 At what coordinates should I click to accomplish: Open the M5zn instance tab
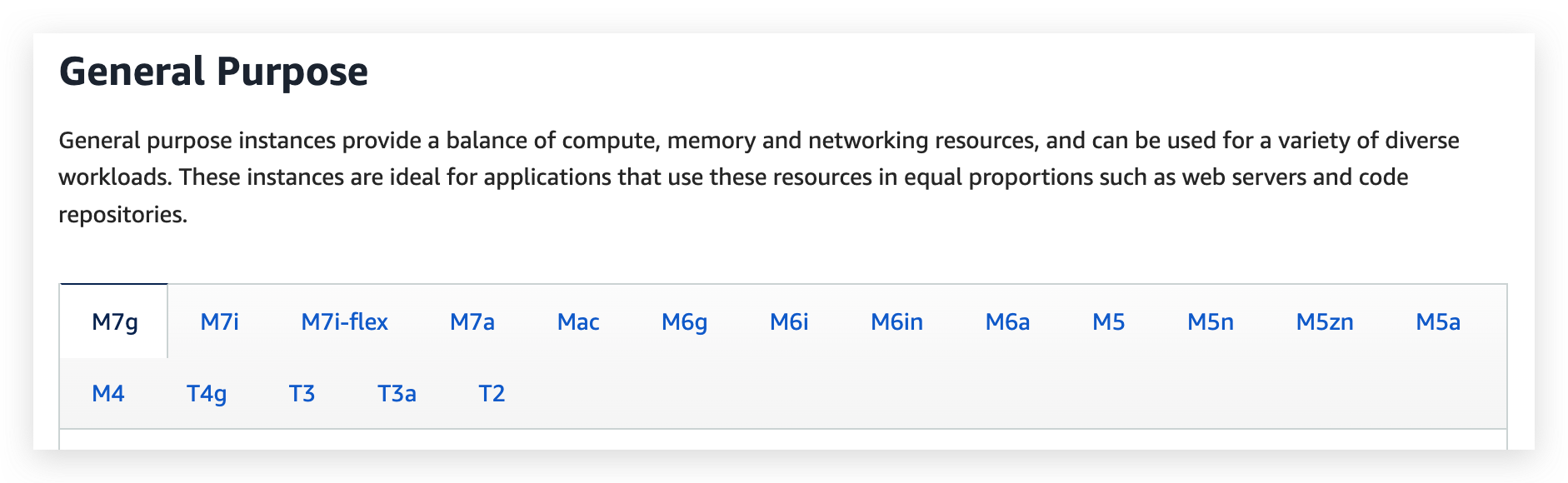point(1324,322)
